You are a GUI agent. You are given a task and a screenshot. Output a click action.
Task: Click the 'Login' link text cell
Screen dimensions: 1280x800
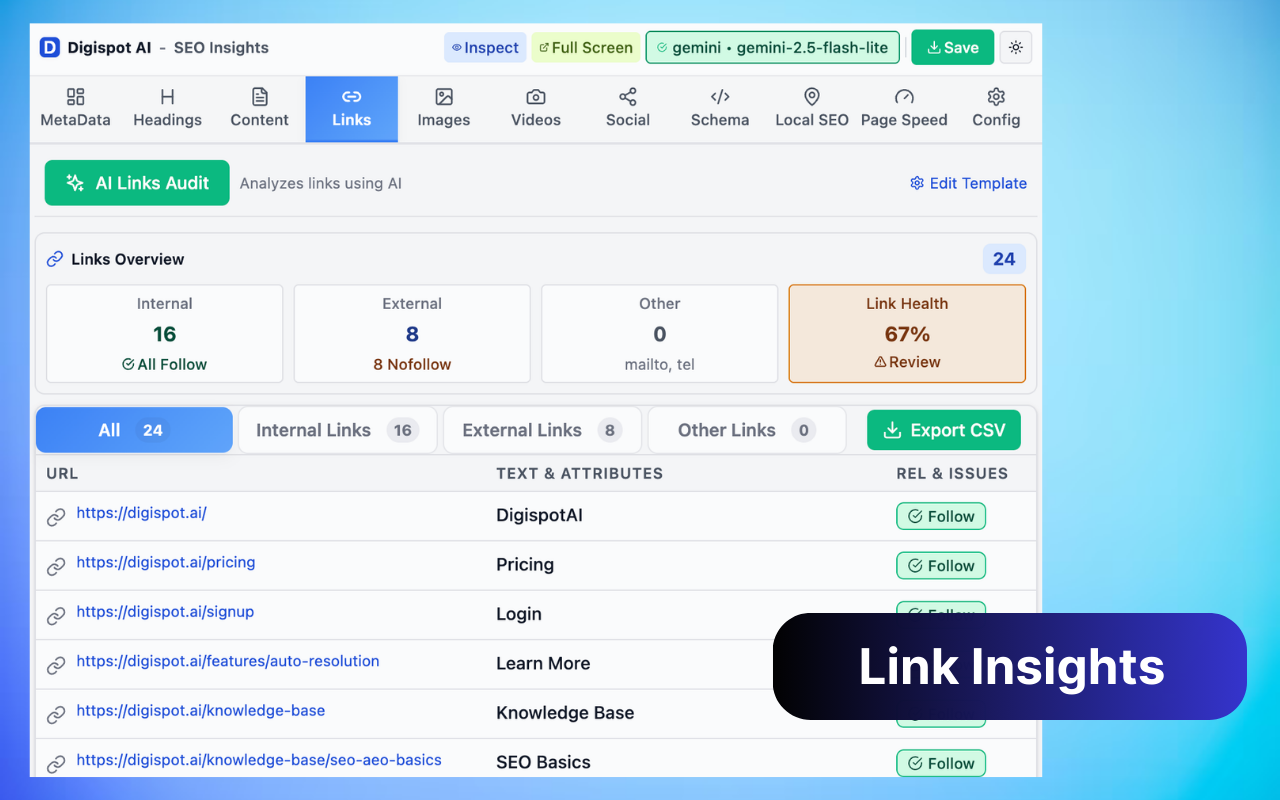(519, 614)
